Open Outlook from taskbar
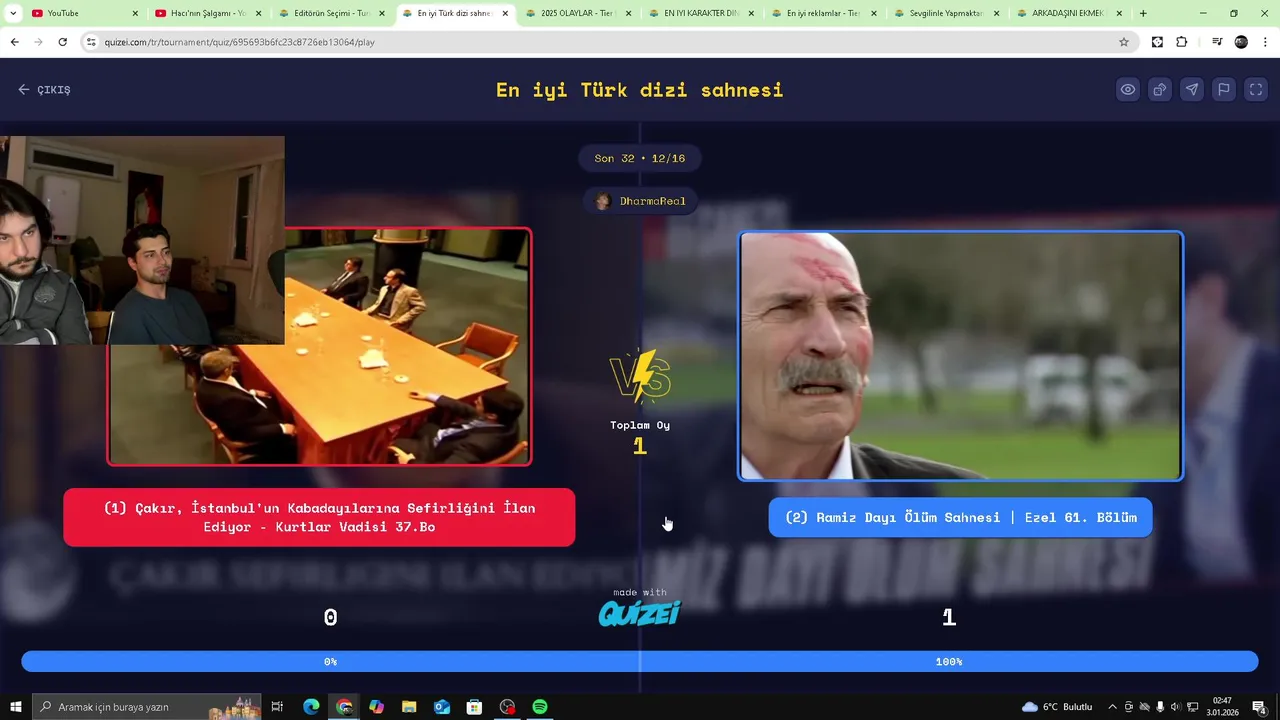The height and width of the screenshot is (720, 1280). click(x=442, y=707)
